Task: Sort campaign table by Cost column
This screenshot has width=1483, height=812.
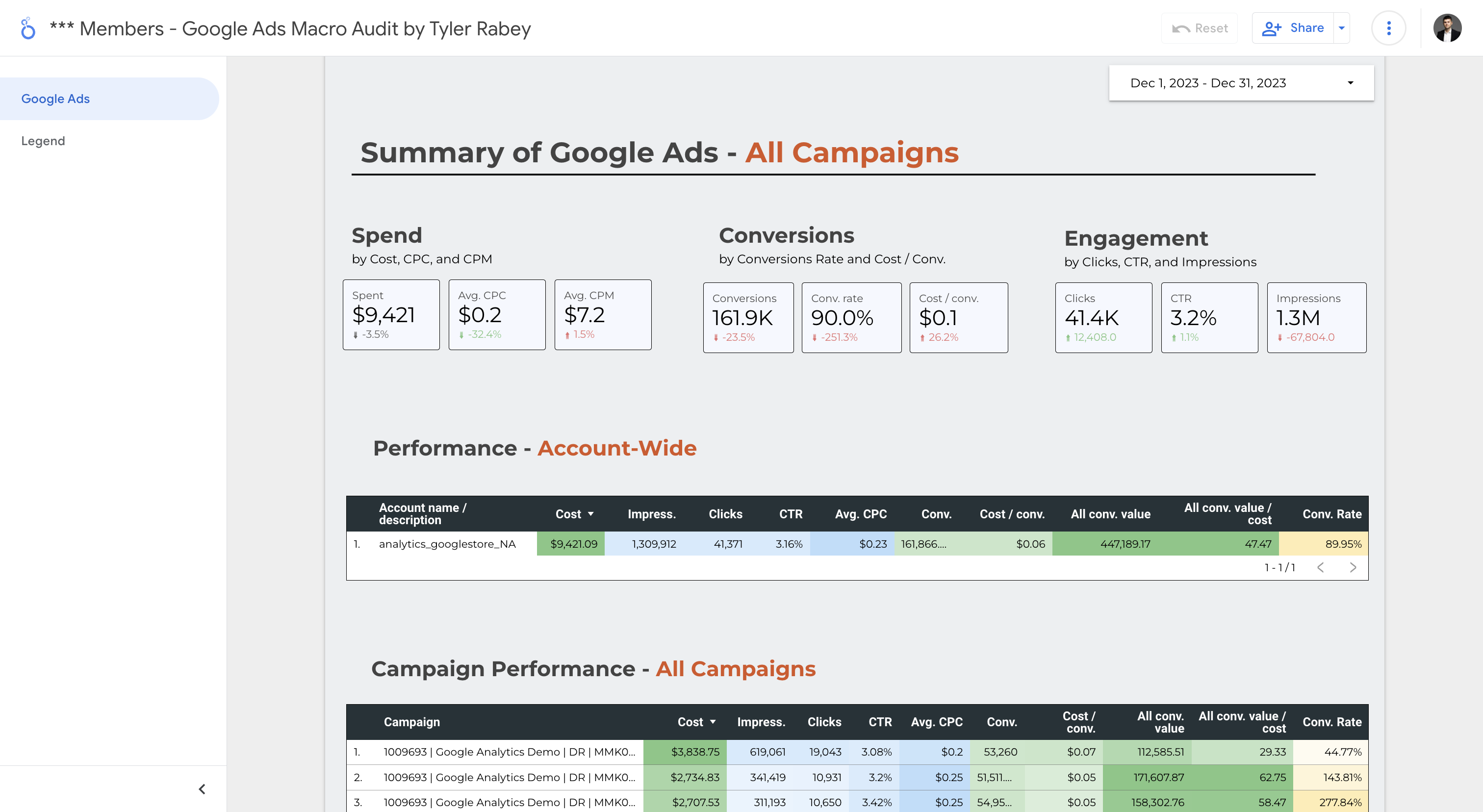Action: [x=696, y=722]
